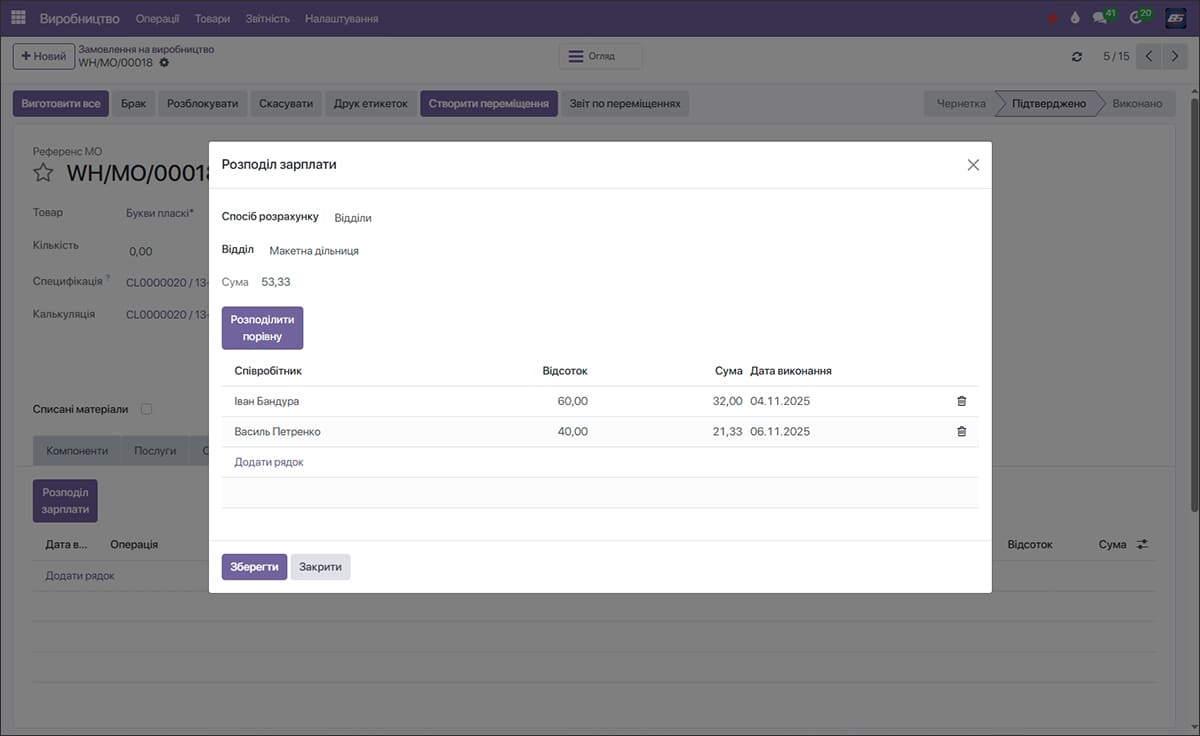Open column settings toggle beside Сума
This screenshot has width=1200, height=736.
pos(1142,545)
